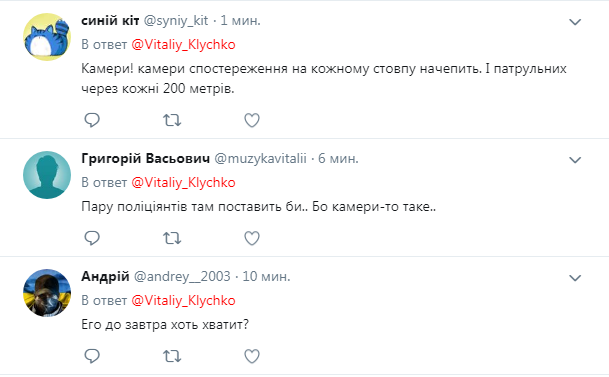The height and width of the screenshot is (377, 609).
Task: Open chevron menu on Григорій Васьович's tweet
Action: 575,160
